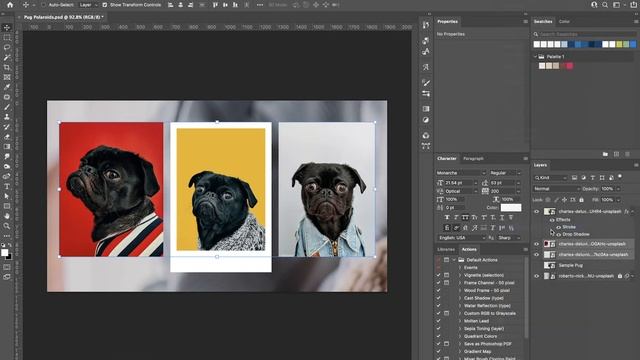Open the Regular font style dropdown
Viewport: 640px width, 360px height.
(505, 173)
